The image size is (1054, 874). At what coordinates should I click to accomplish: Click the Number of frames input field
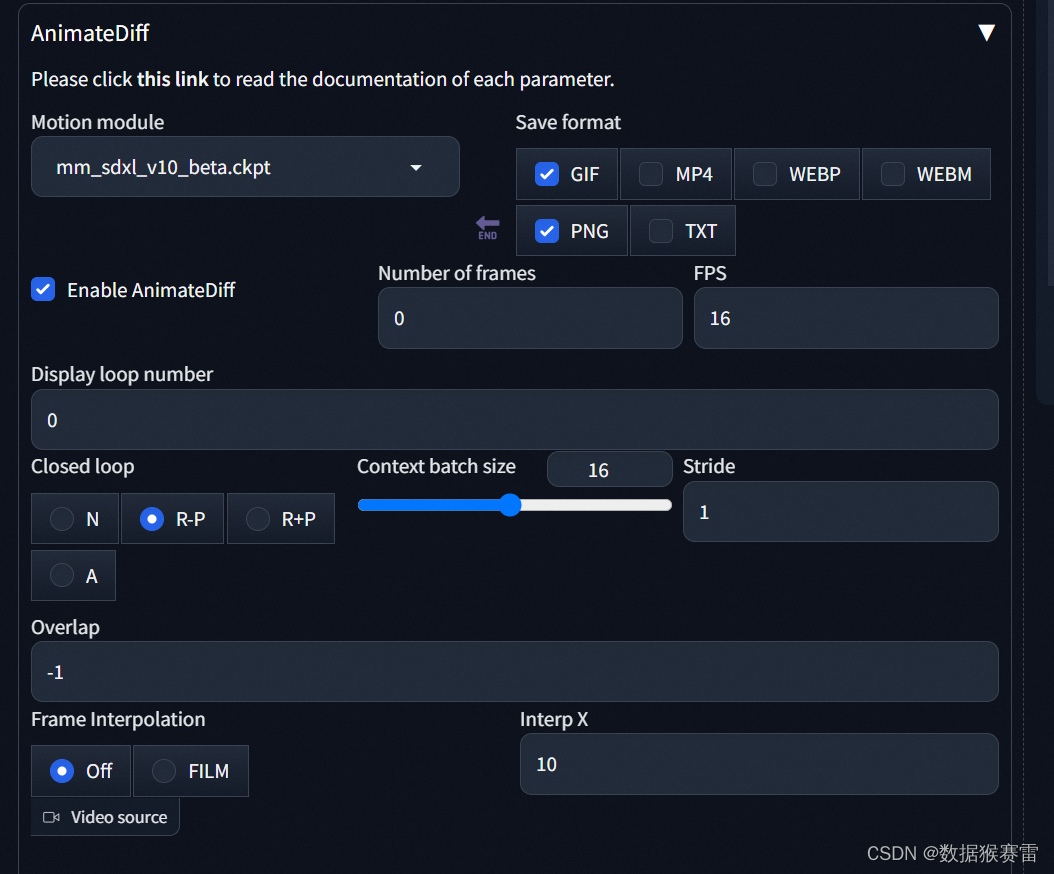pyautogui.click(x=530, y=318)
